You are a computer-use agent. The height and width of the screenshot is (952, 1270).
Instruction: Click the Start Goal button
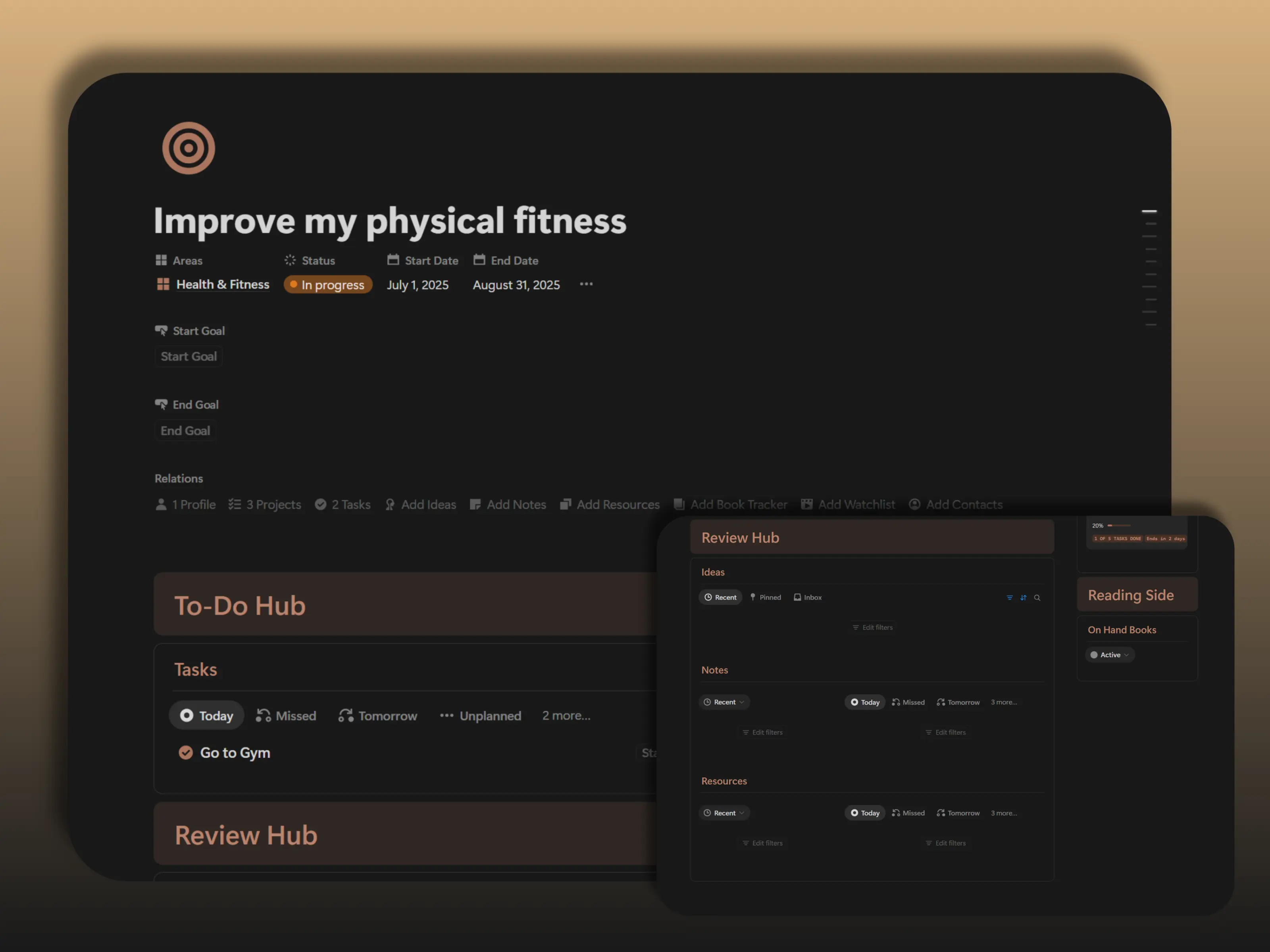[x=189, y=356]
